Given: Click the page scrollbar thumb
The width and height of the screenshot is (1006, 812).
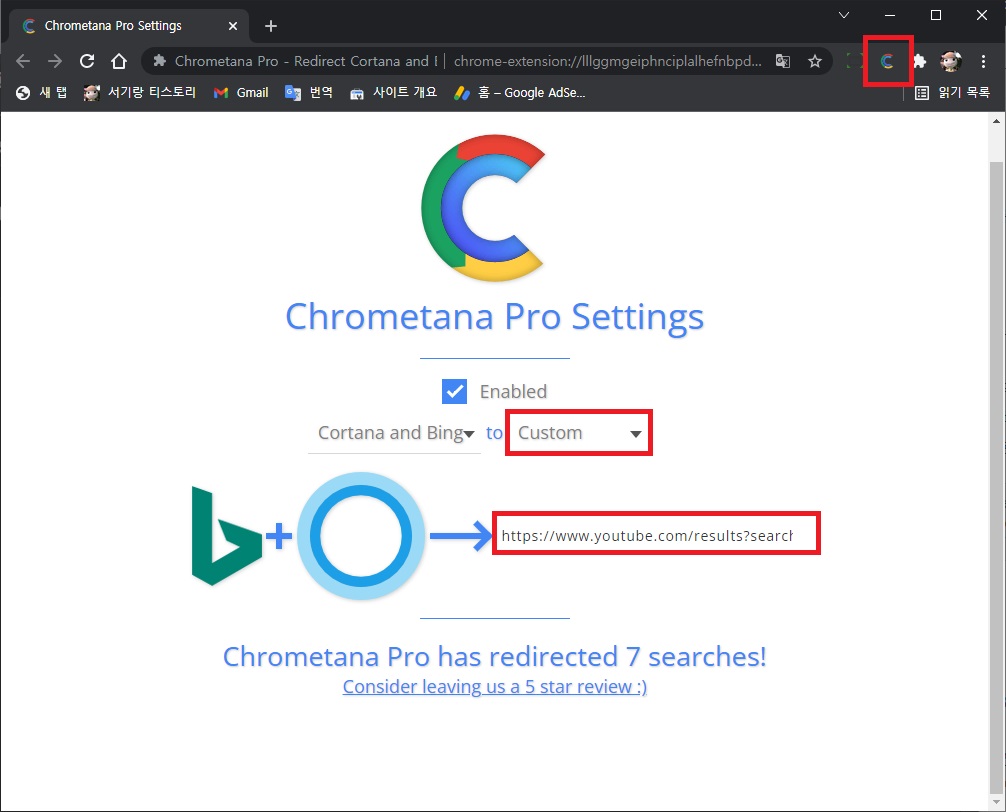Looking at the screenshot, I should (x=996, y=477).
